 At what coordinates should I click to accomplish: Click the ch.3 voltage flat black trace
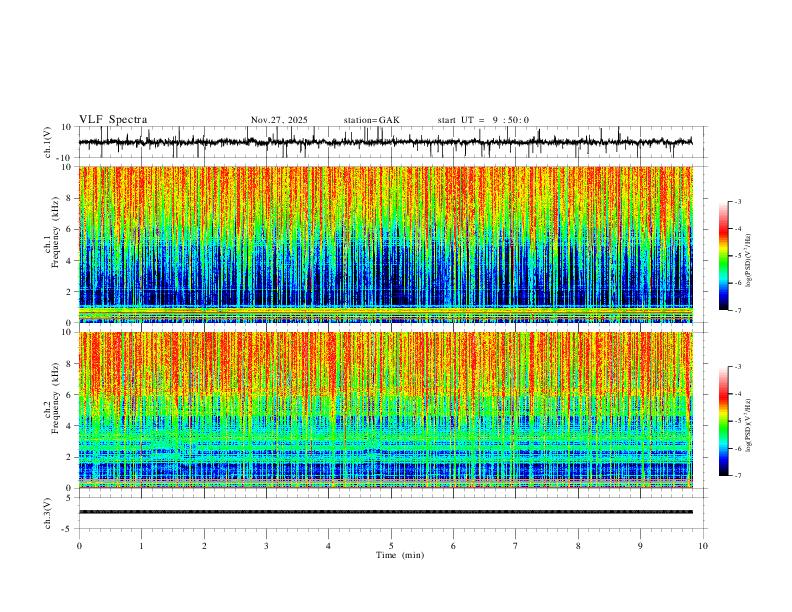coord(385,512)
